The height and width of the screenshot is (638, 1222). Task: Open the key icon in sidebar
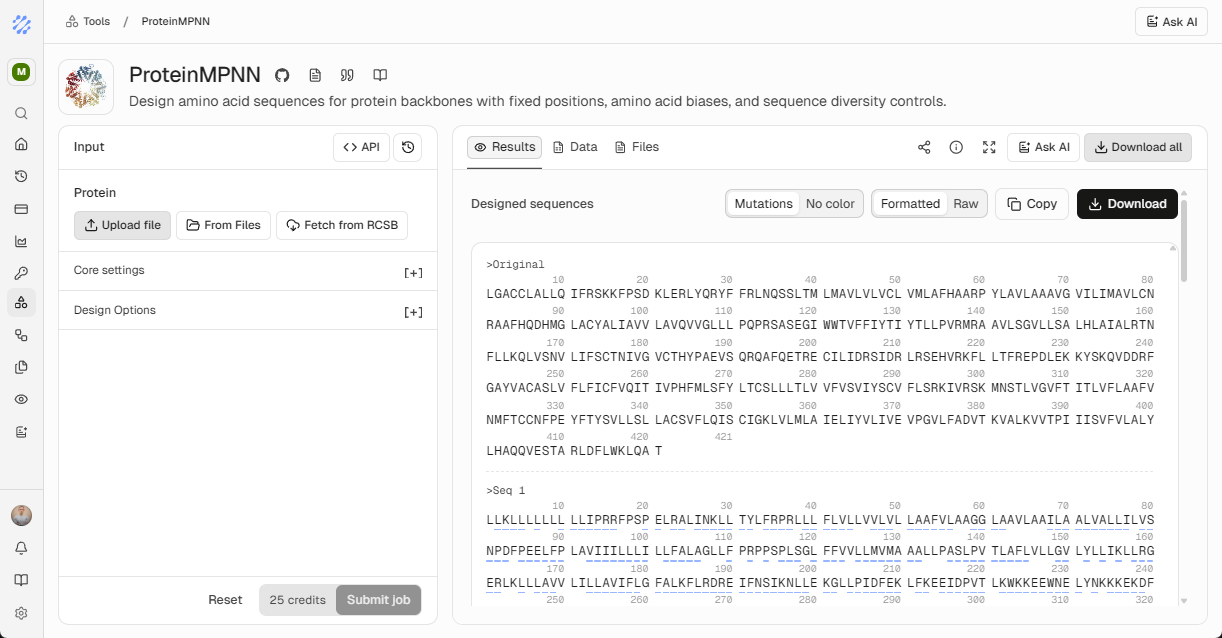tap(21, 273)
